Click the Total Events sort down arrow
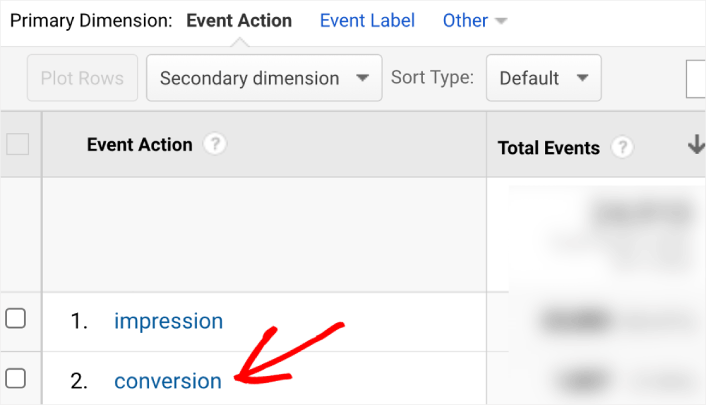 point(696,145)
